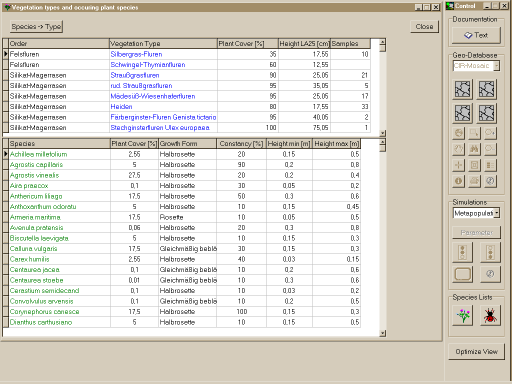The image size is (512, 384).
Task: Select the pan hand tool icon
Action: point(459,149)
